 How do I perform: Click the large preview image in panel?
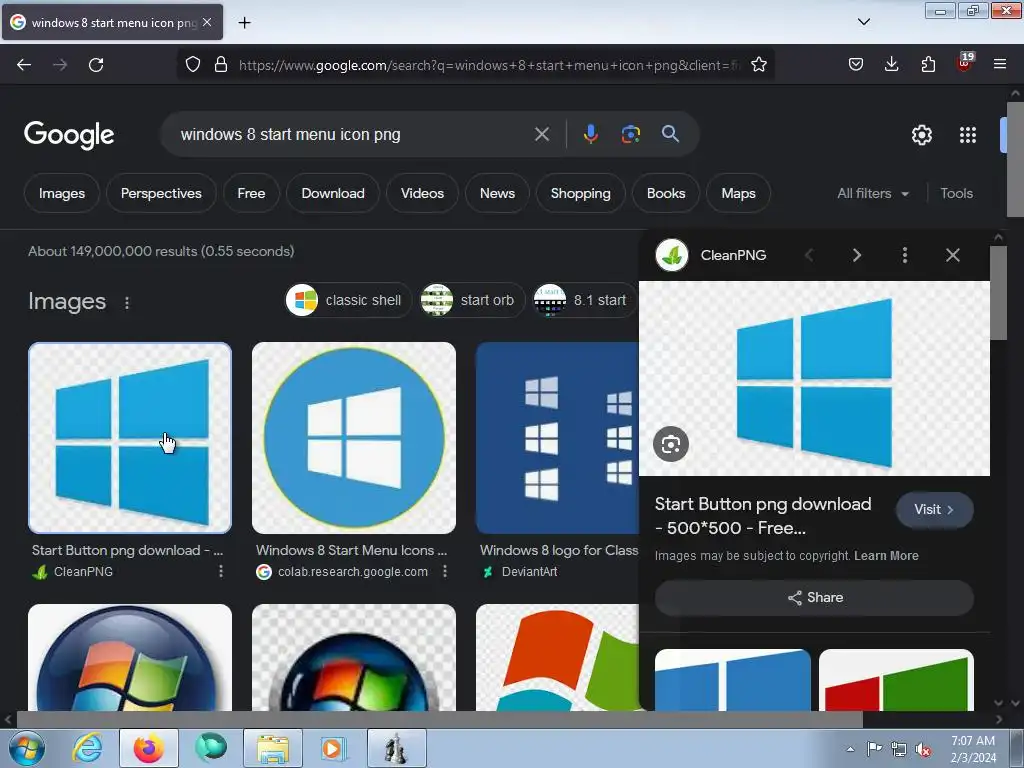point(814,378)
